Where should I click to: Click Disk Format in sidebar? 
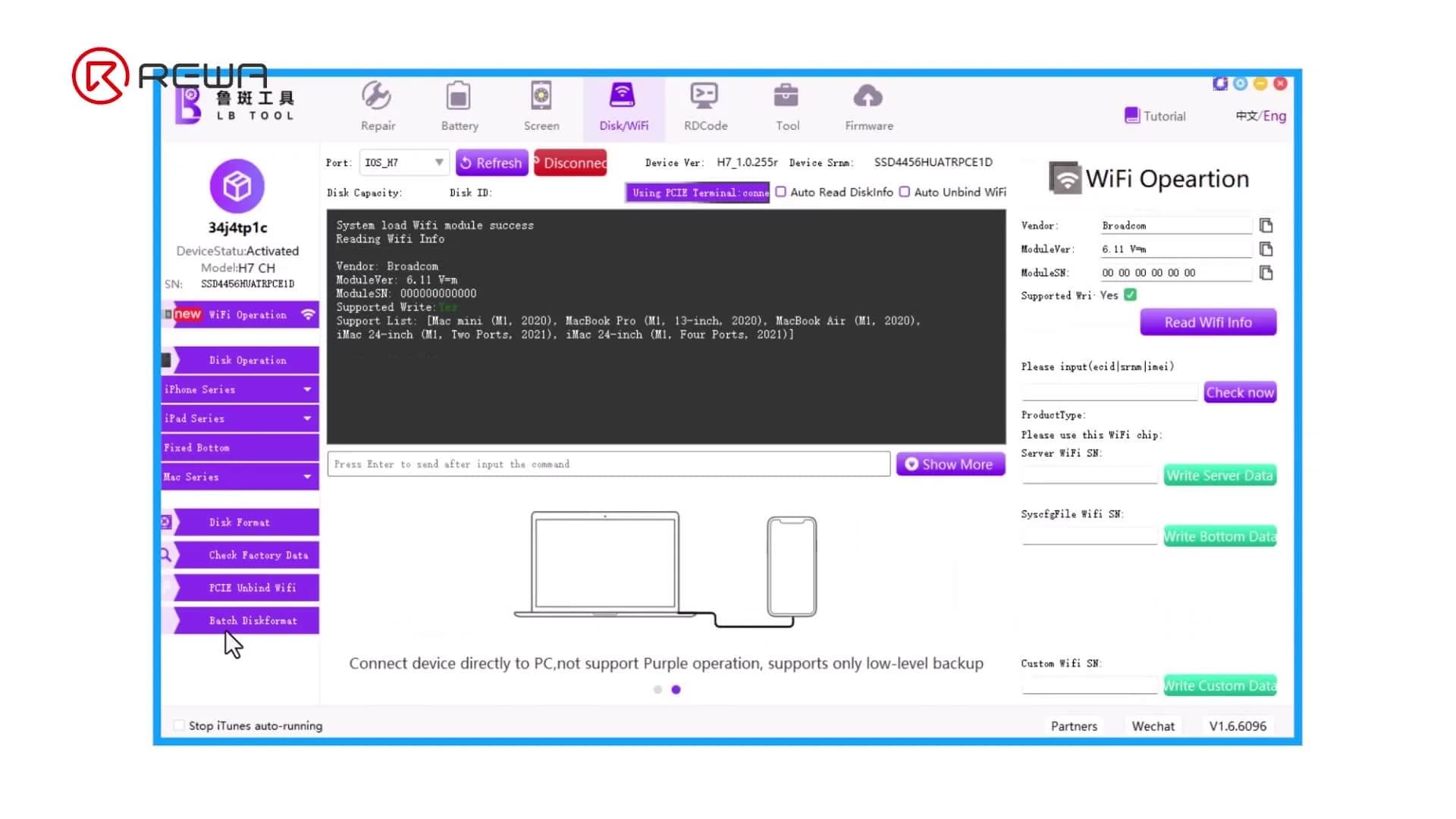(x=240, y=522)
